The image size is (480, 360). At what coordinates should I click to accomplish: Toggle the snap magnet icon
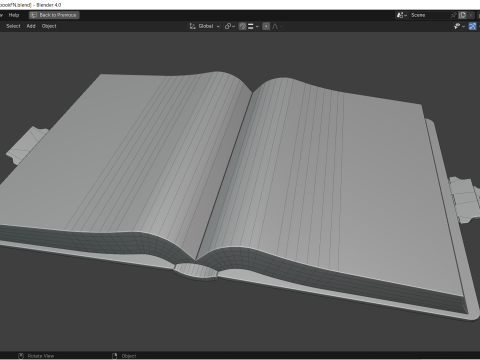pos(242,26)
